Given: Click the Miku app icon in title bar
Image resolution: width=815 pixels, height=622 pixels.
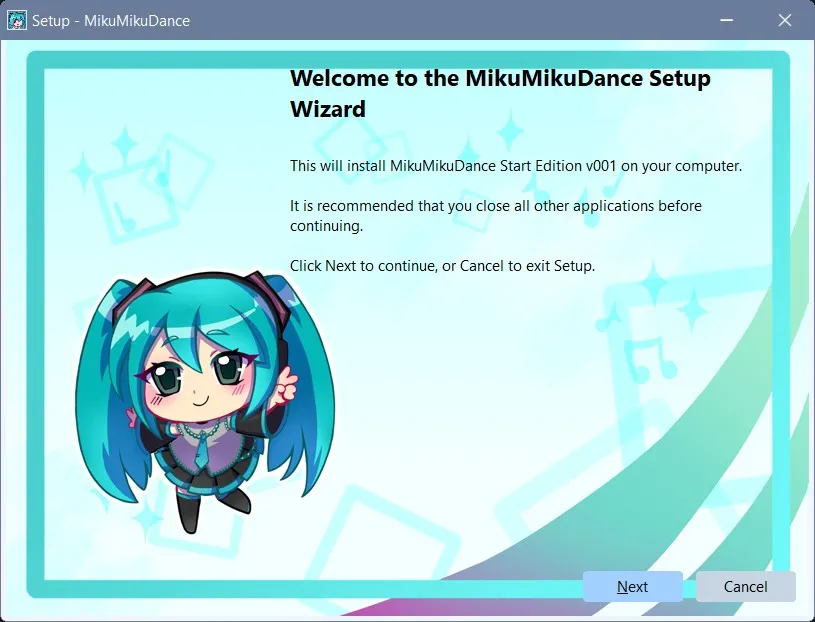Looking at the screenshot, I should point(17,20).
